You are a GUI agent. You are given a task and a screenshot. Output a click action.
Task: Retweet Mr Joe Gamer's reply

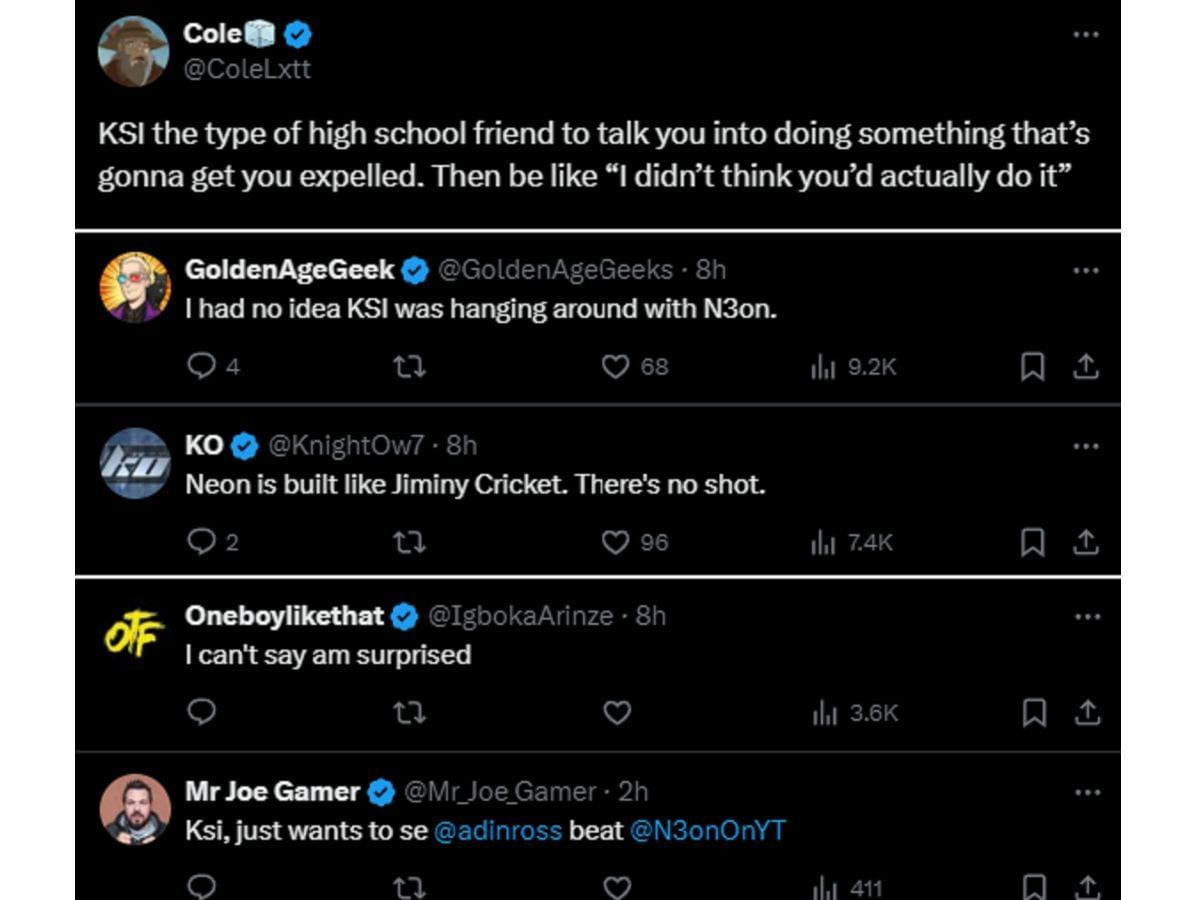click(x=409, y=884)
